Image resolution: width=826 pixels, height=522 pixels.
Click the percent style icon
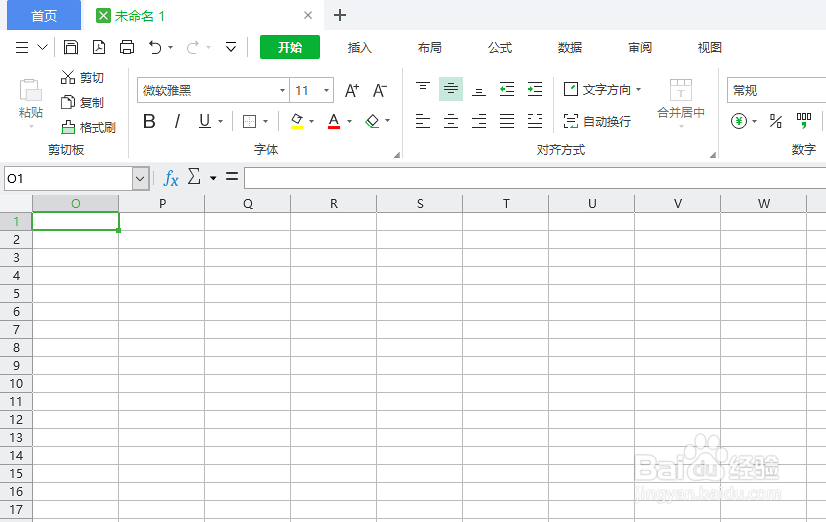point(775,122)
